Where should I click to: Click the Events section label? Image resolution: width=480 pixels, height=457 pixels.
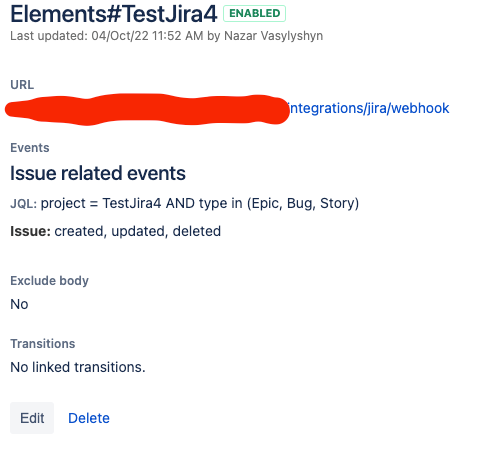point(30,148)
